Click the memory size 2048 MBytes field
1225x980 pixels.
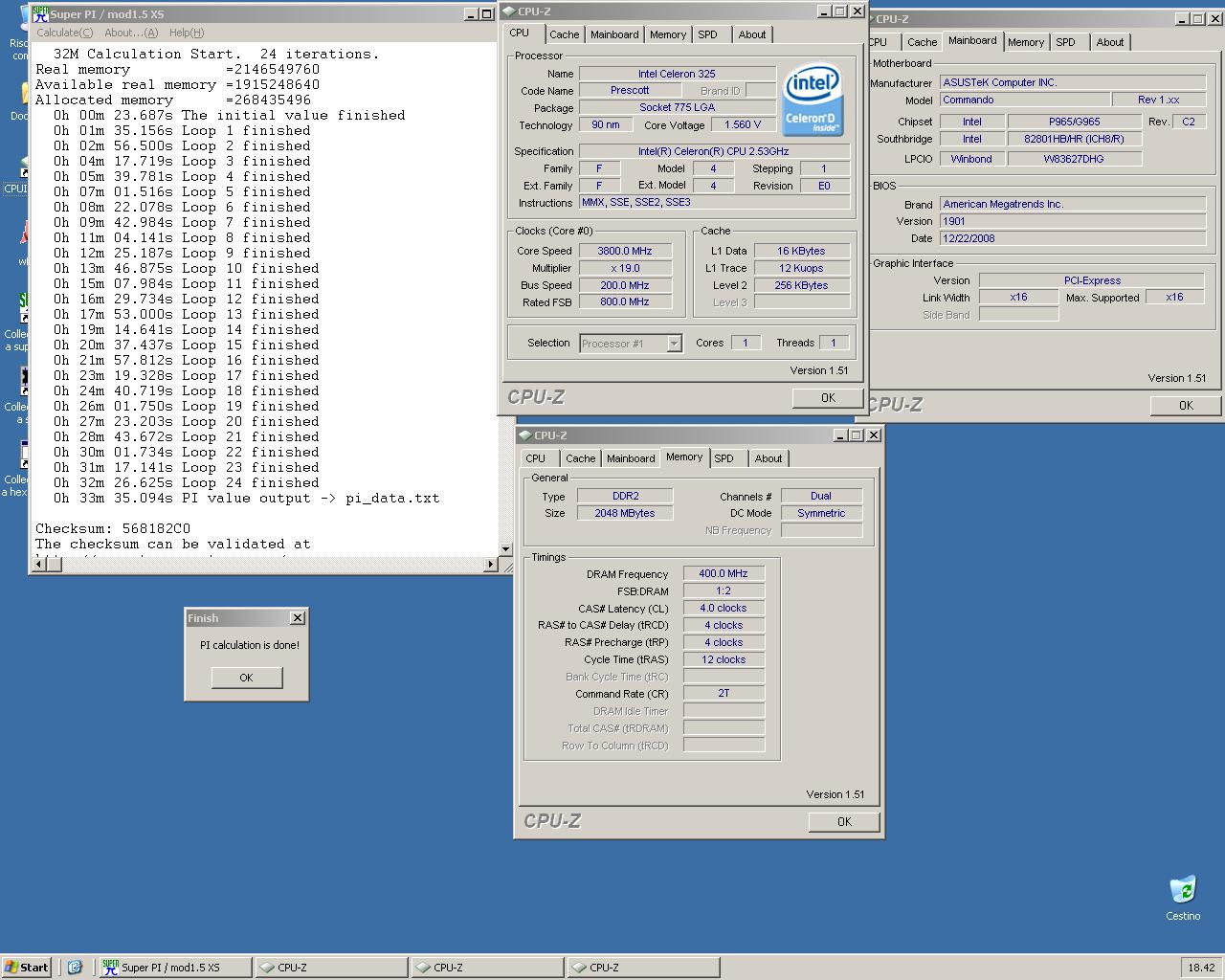tap(625, 513)
